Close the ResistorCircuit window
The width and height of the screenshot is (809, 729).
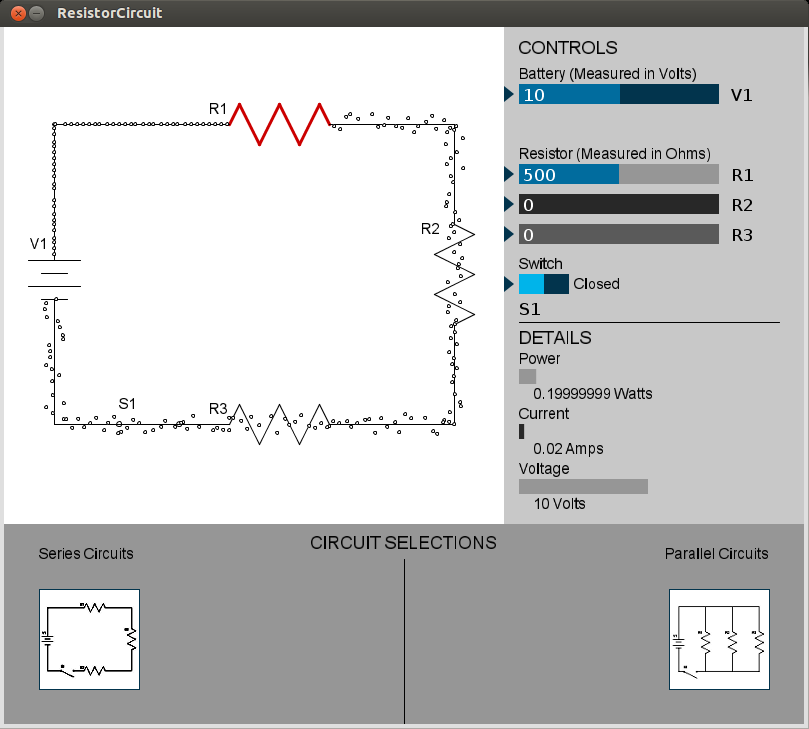18,13
